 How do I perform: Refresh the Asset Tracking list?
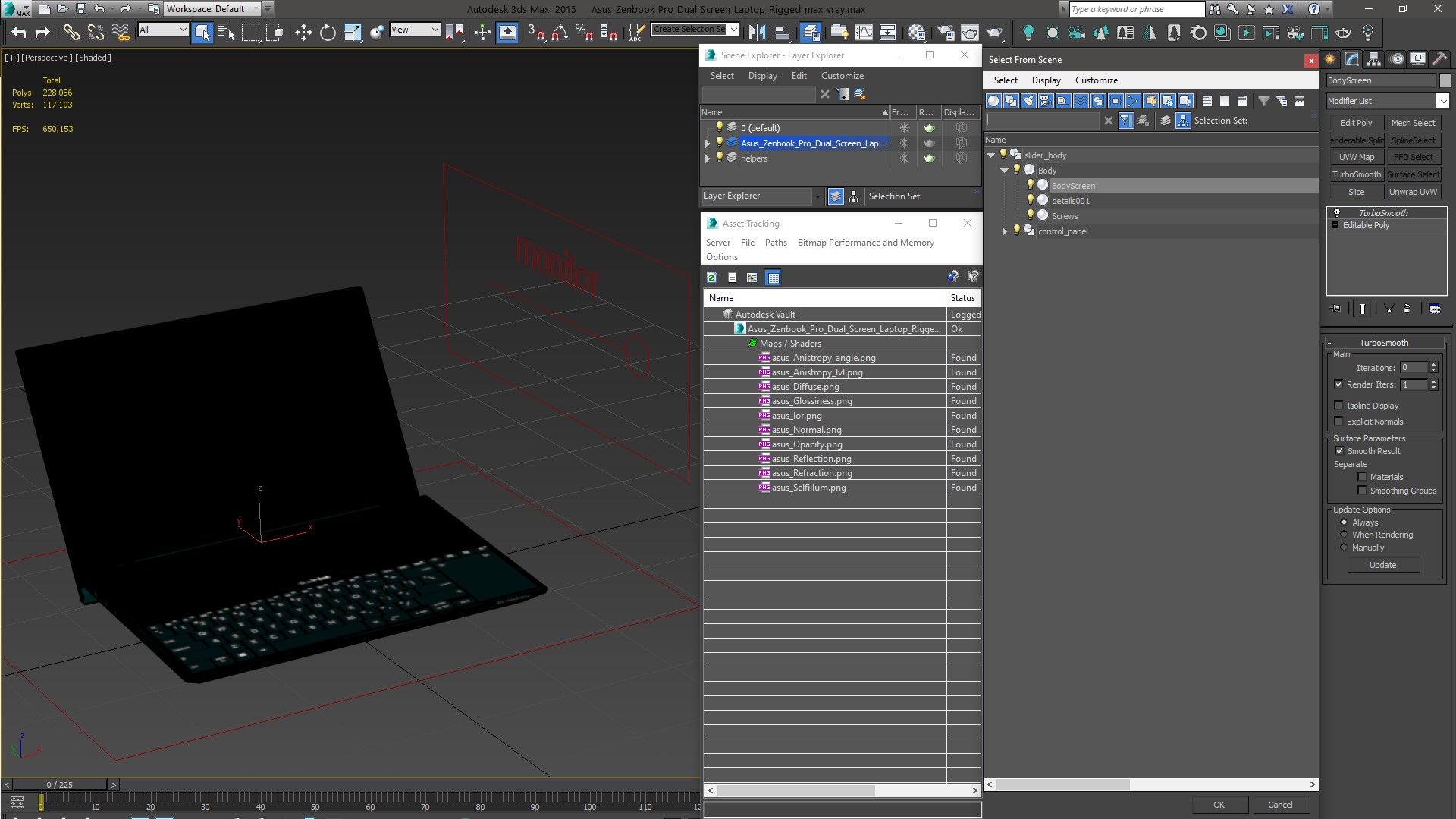(x=711, y=278)
